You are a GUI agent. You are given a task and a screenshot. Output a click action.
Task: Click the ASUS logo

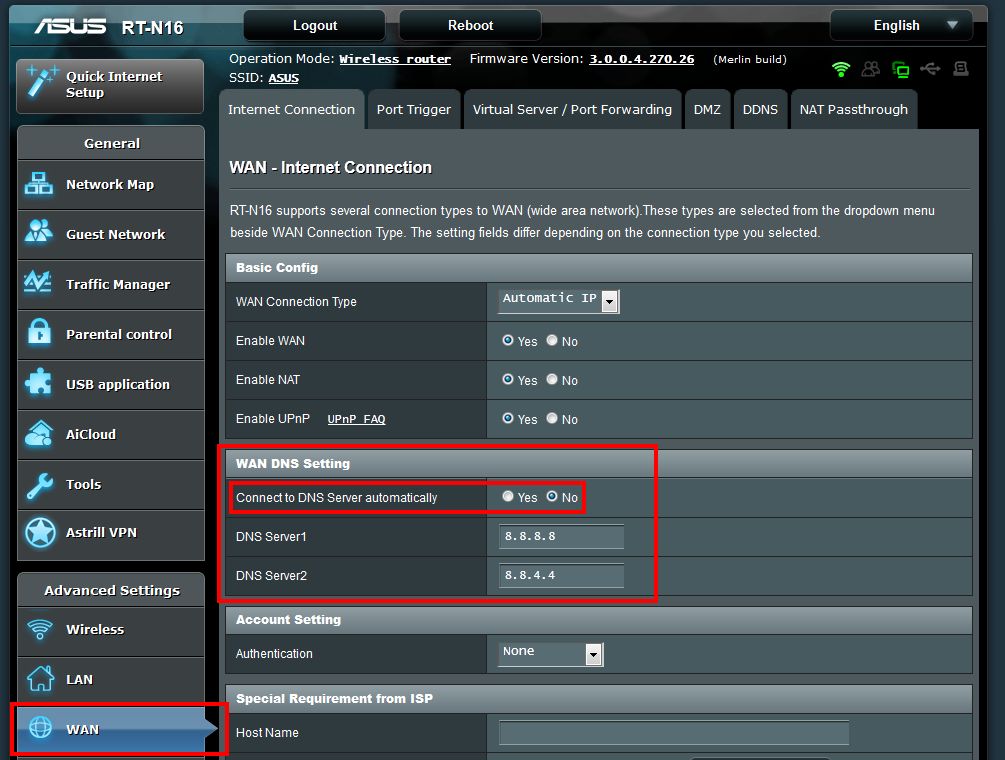(x=71, y=26)
